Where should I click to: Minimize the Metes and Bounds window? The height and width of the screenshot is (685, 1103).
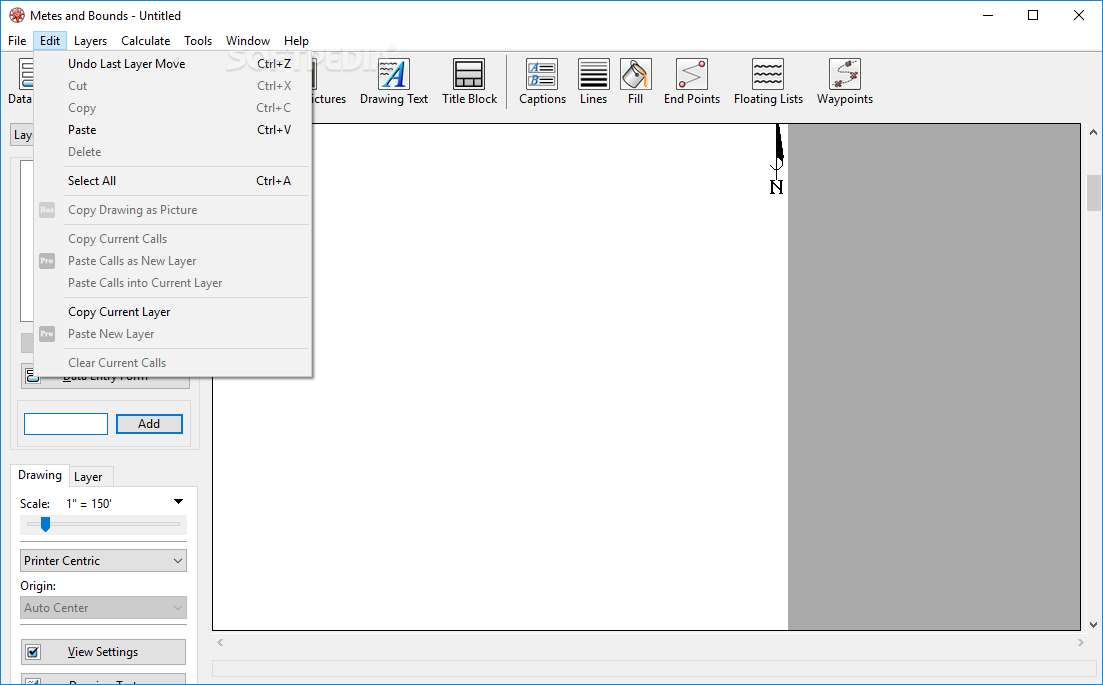click(x=988, y=15)
